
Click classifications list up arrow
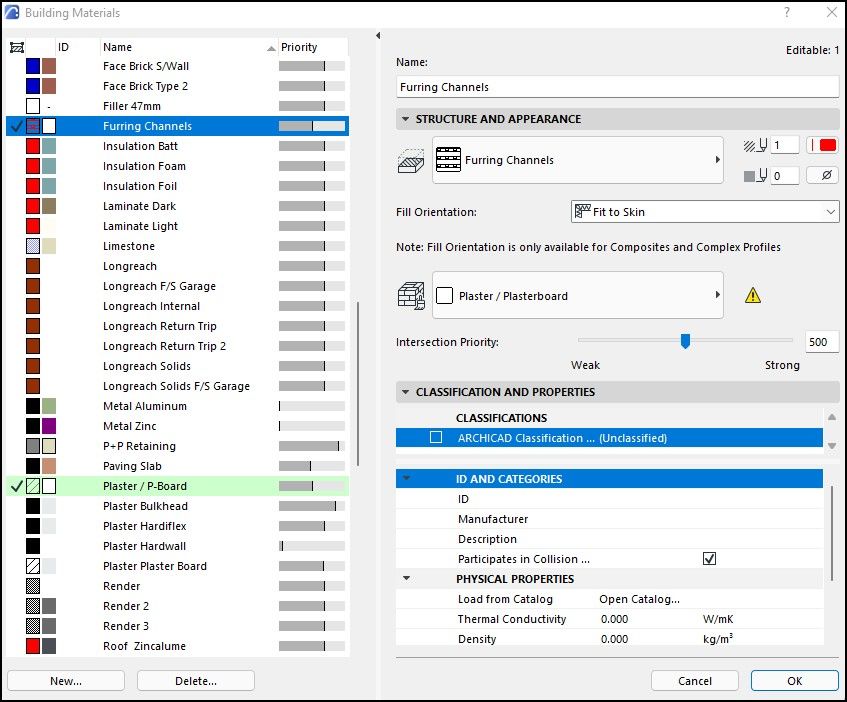tap(832, 417)
